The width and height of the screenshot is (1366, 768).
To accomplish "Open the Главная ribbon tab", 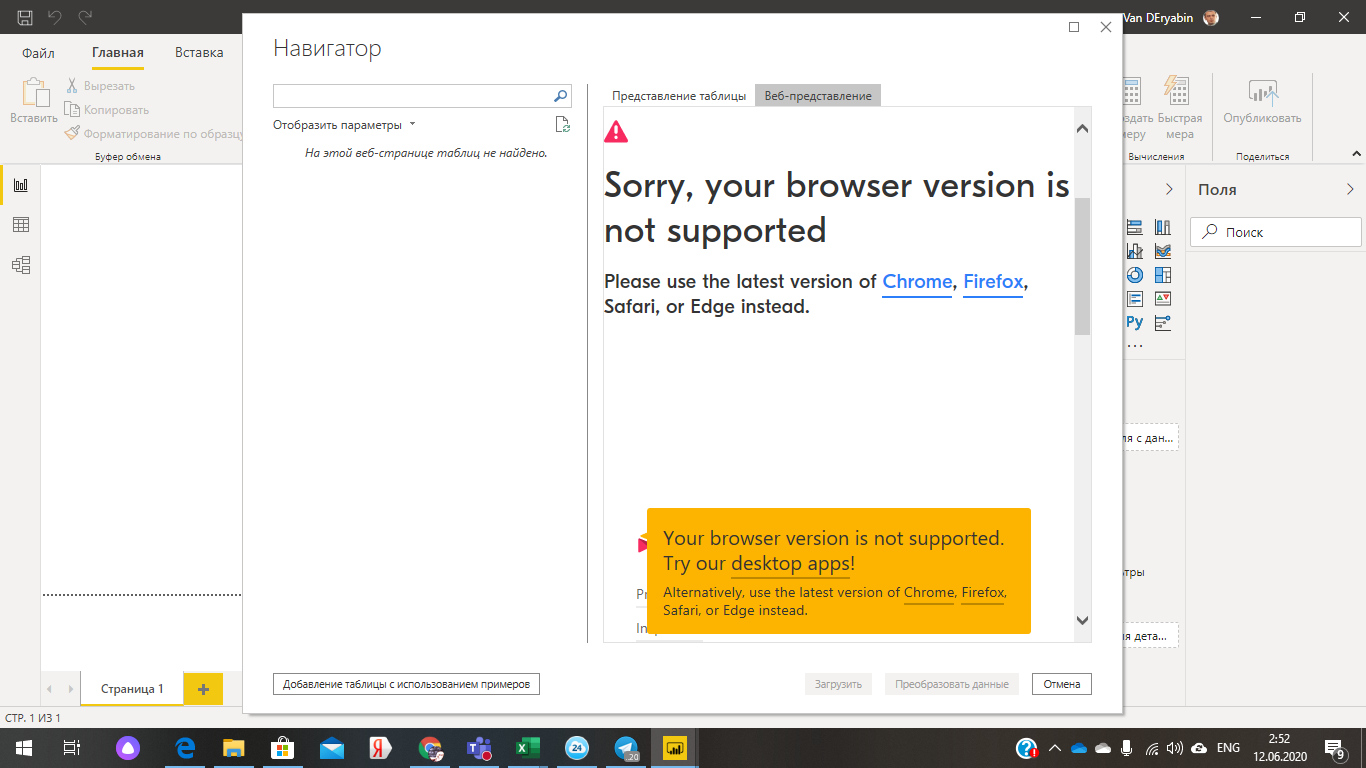I will 118,53.
